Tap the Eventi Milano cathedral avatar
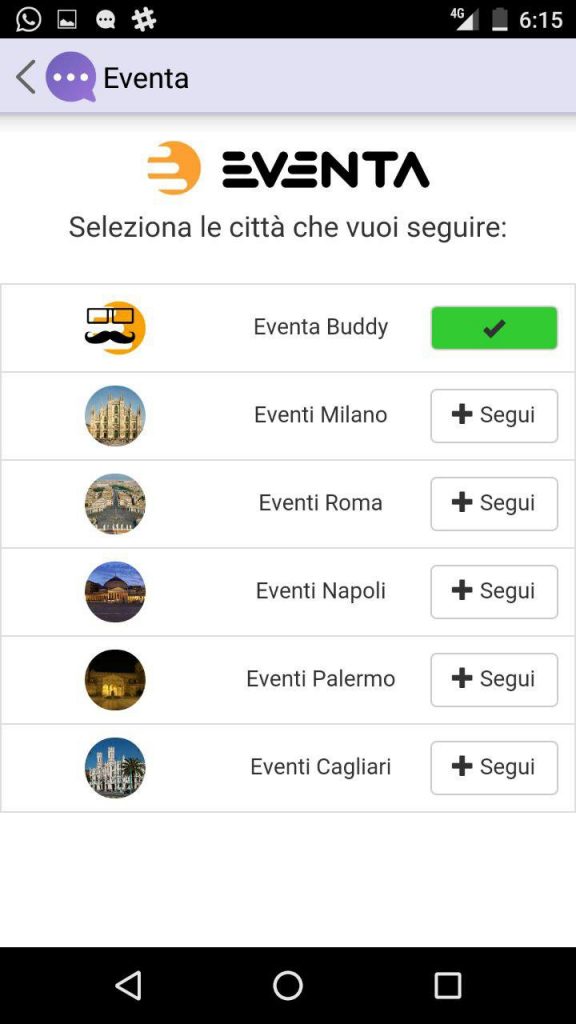Viewport: 576px width, 1024px height. (114, 415)
